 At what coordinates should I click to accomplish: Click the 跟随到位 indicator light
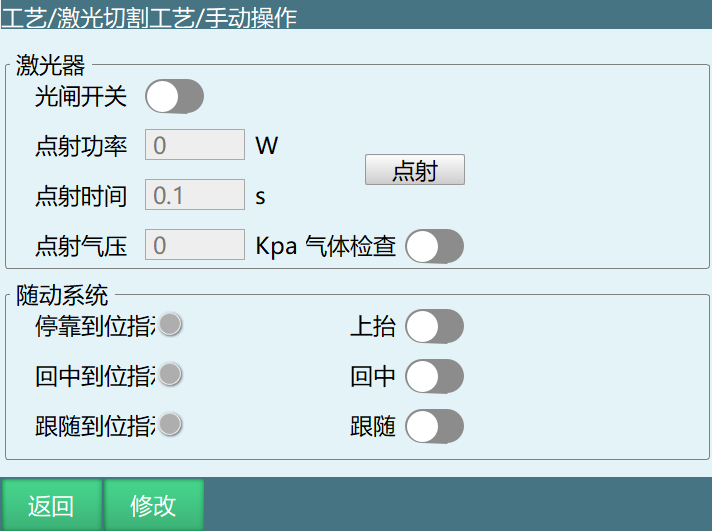click(x=170, y=424)
